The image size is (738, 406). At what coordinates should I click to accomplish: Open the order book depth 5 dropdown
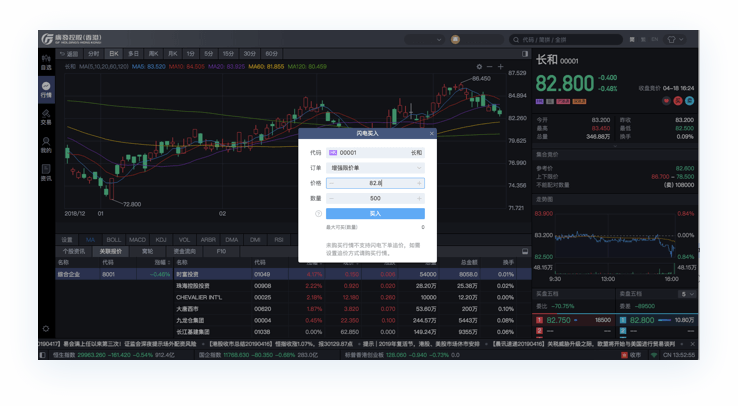(x=687, y=294)
